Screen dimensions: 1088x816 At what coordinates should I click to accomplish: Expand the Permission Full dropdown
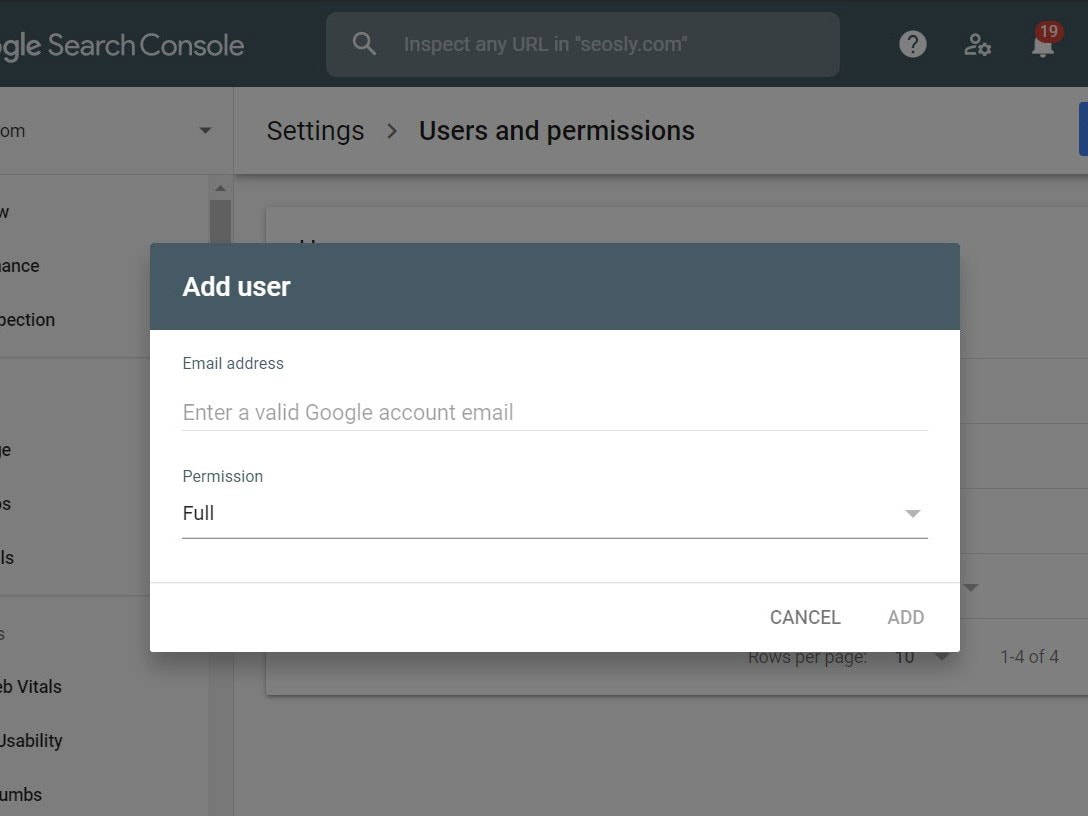pos(554,513)
